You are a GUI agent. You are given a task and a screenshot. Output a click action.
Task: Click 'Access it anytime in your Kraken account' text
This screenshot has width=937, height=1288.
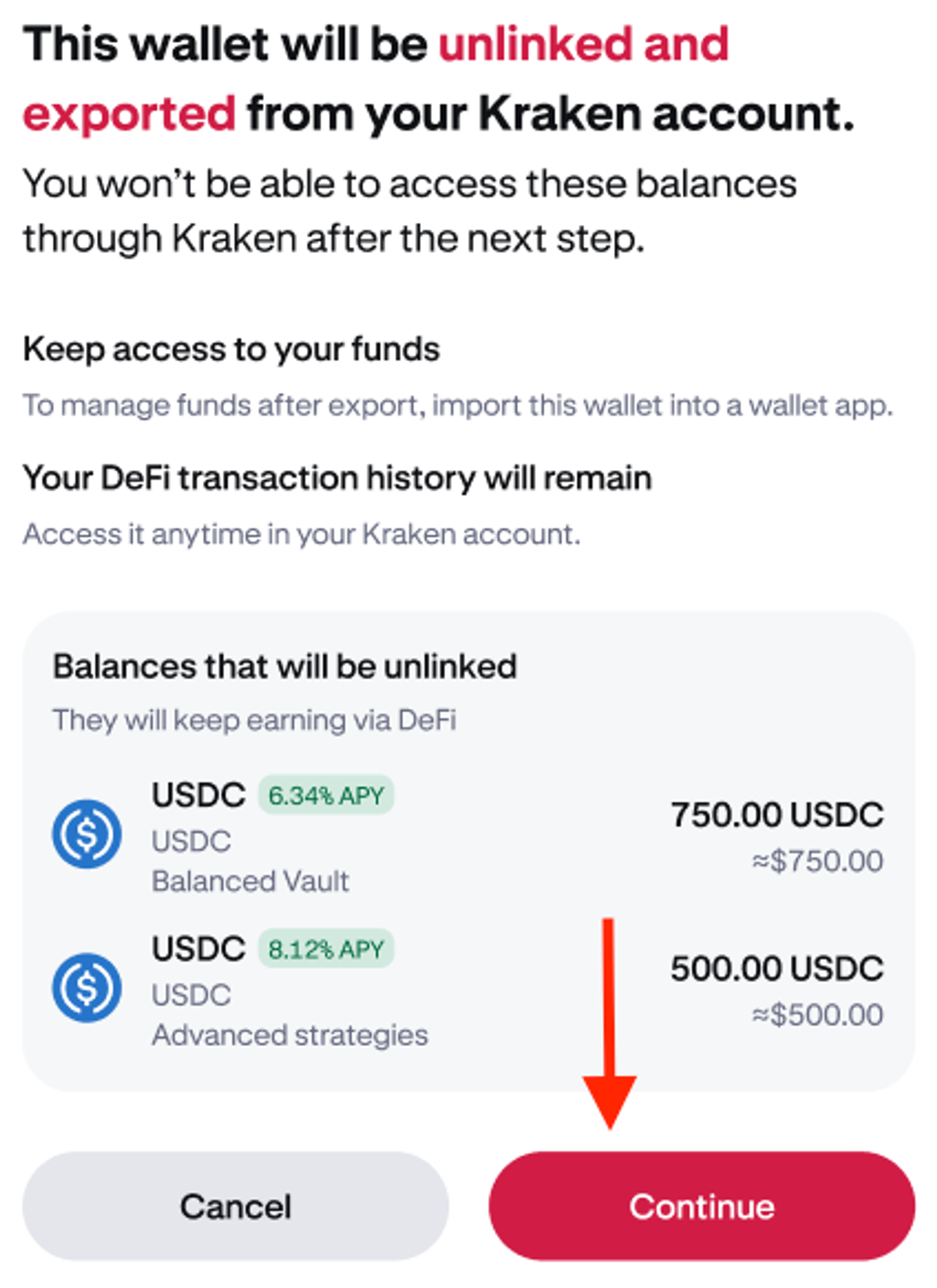(x=301, y=534)
